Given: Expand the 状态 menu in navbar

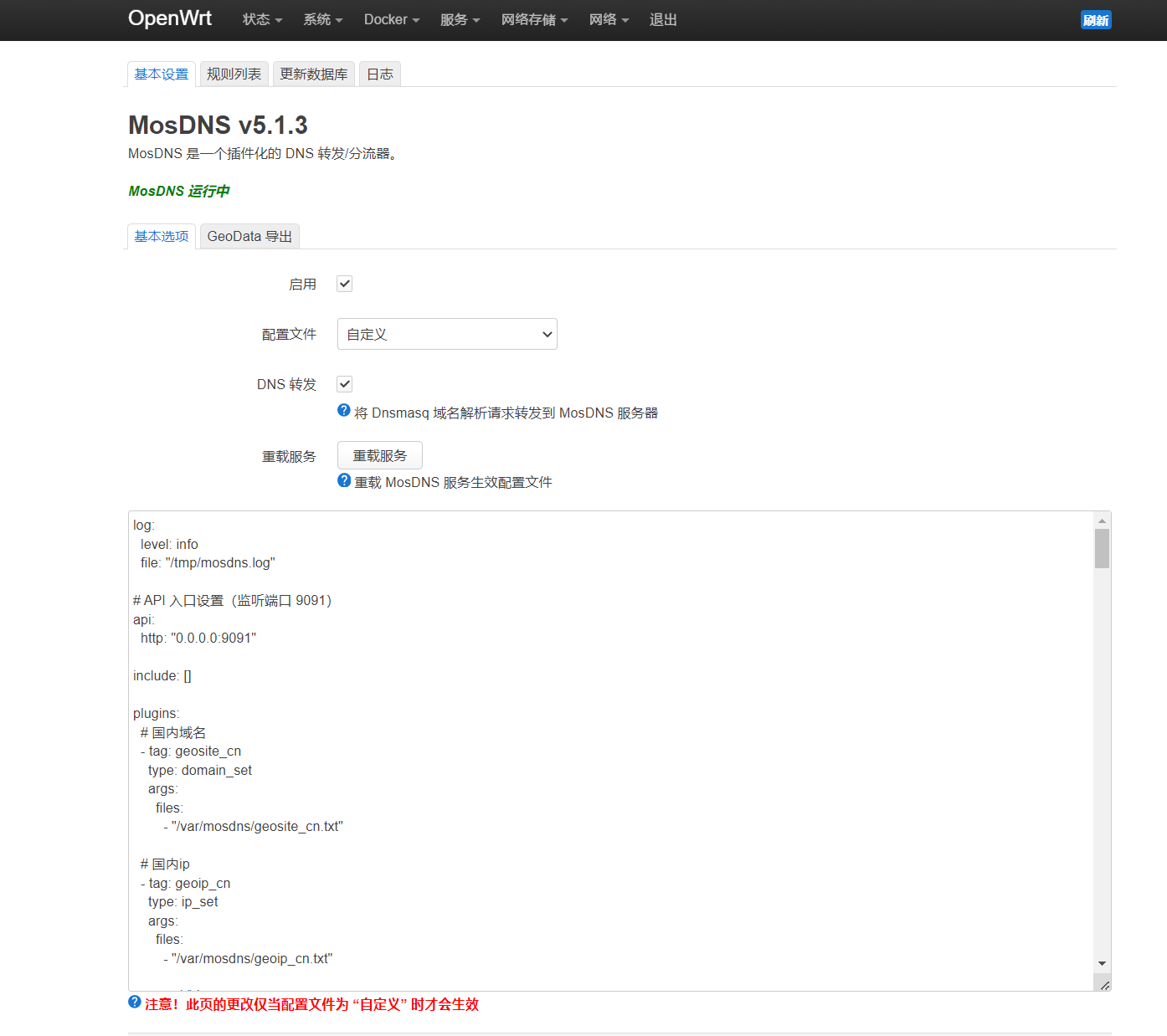Looking at the screenshot, I should pyautogui.click(x=262, y=19).
